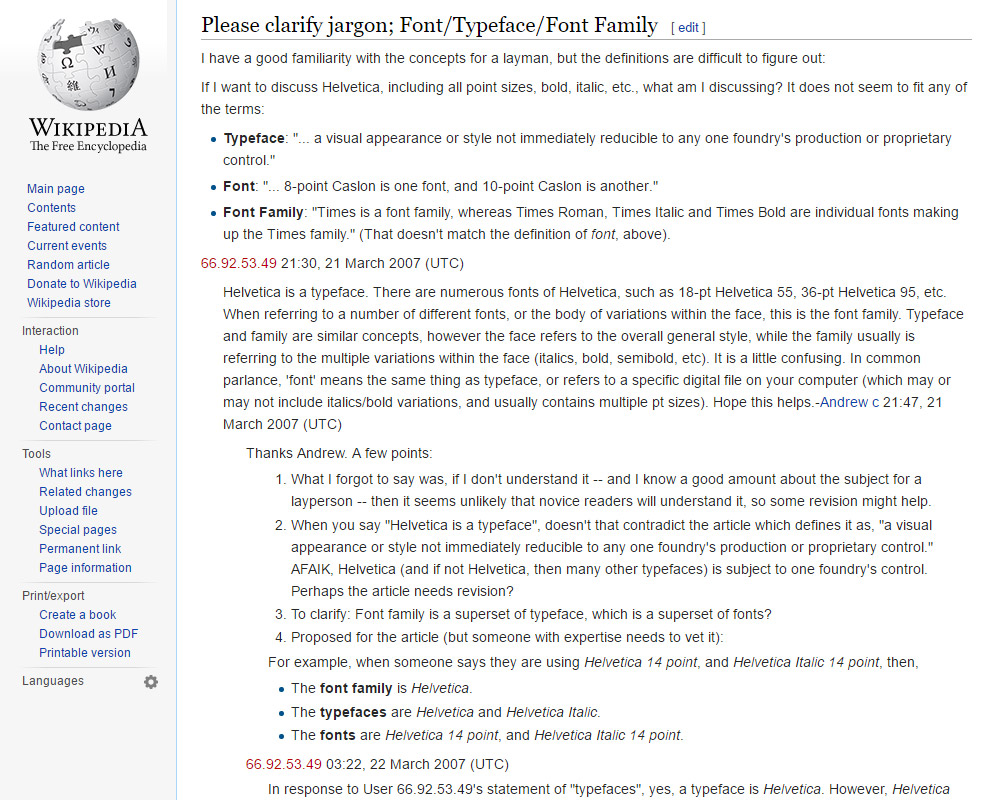The image size is (993, 800).
Task: Open the Contact page link
Action: click(75, 426)
